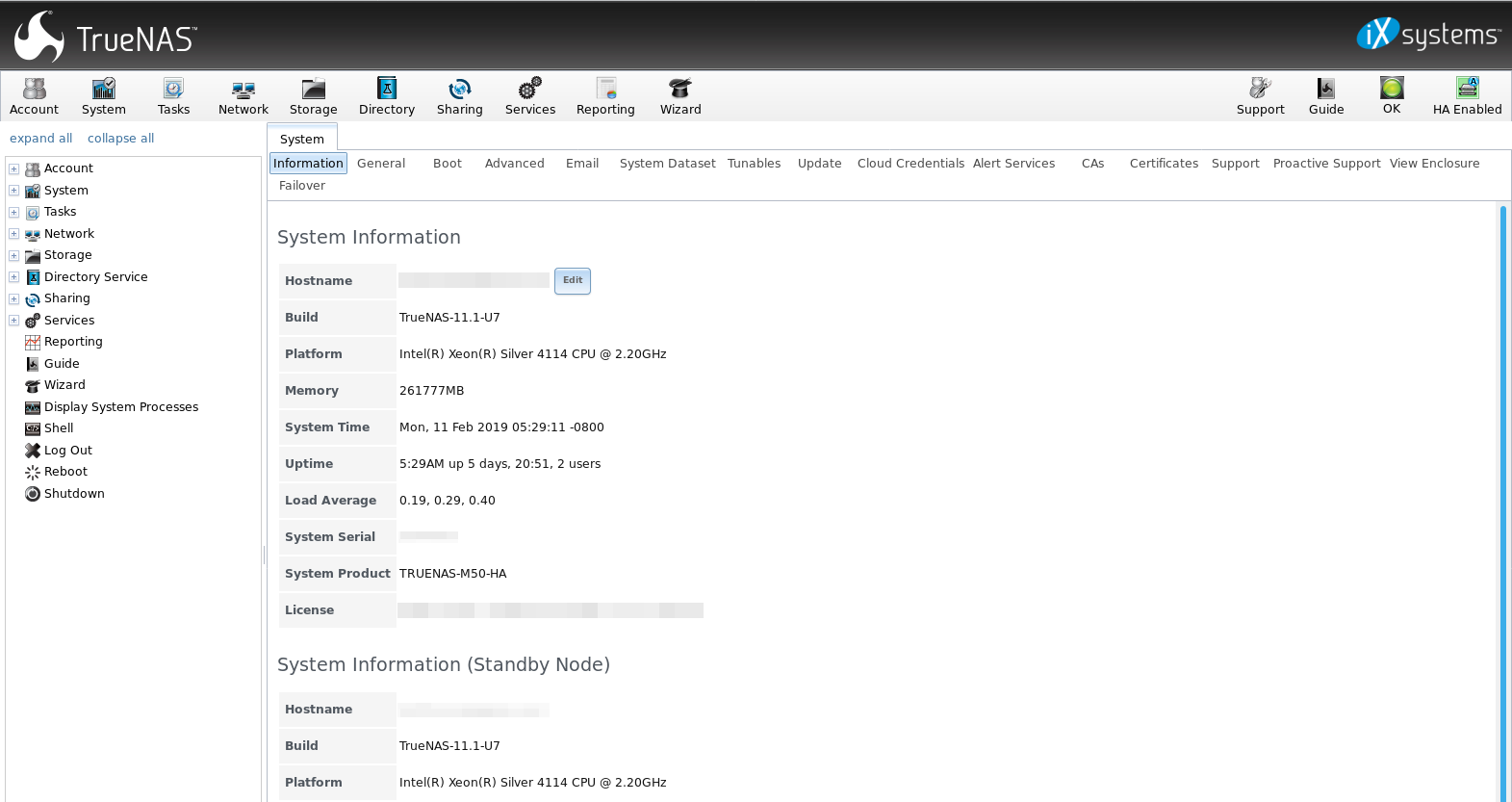
Task: Switch to the Tunables tab
Action: pyautogui.click(x=754, y=164)
